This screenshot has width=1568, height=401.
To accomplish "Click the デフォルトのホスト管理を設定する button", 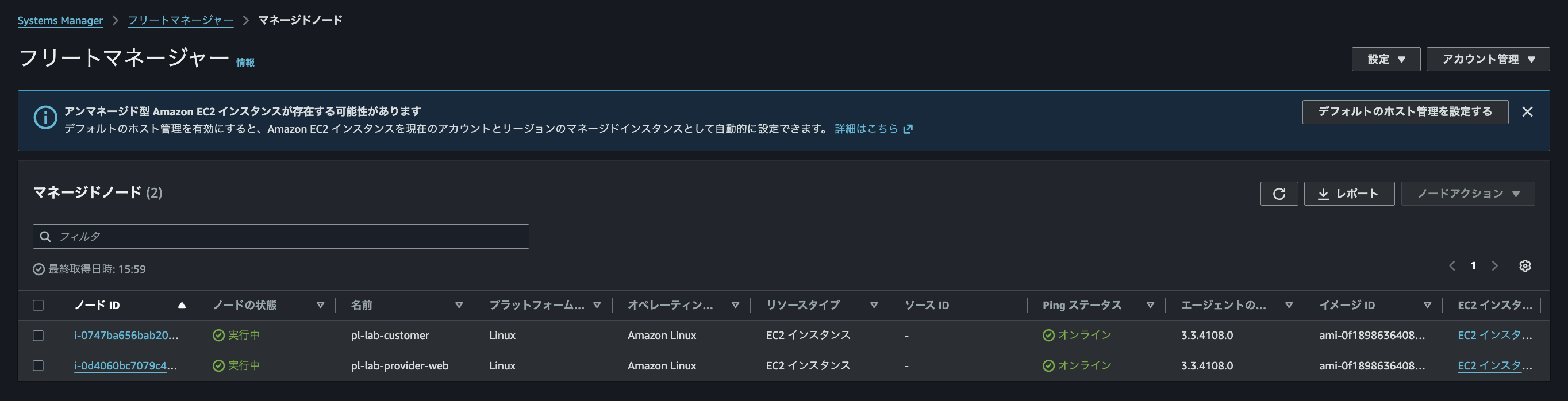I will (1404, 112).
